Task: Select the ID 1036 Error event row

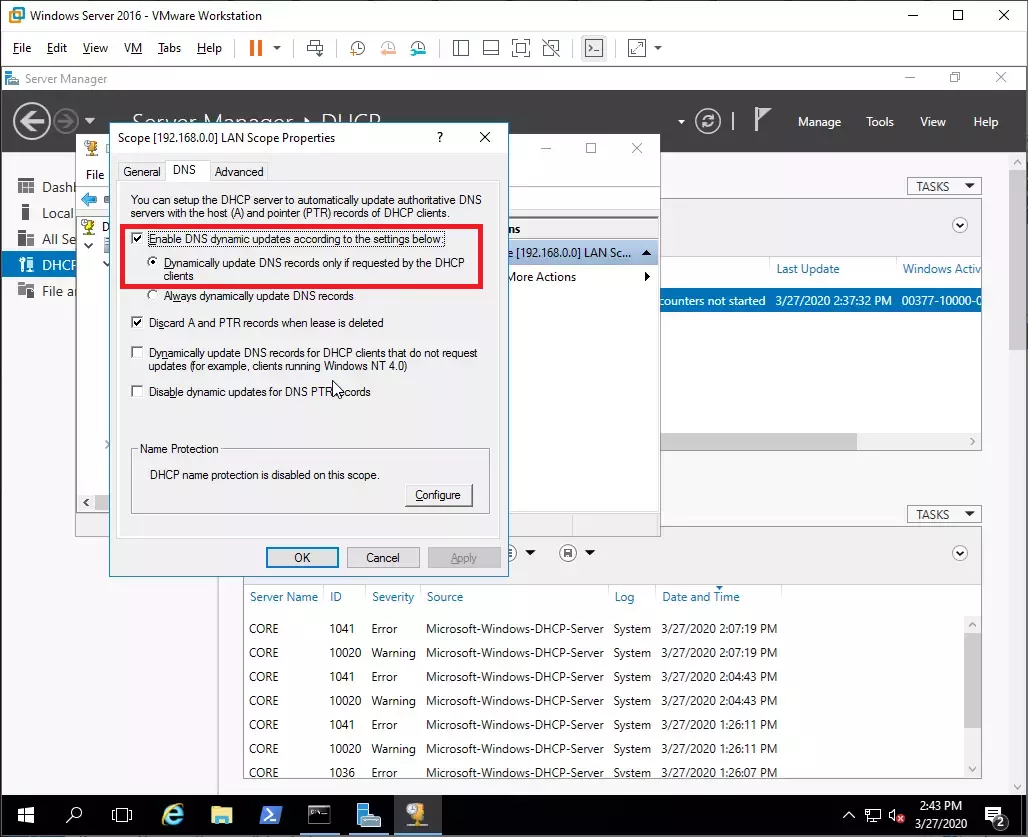Action: (x=513, y=772)
